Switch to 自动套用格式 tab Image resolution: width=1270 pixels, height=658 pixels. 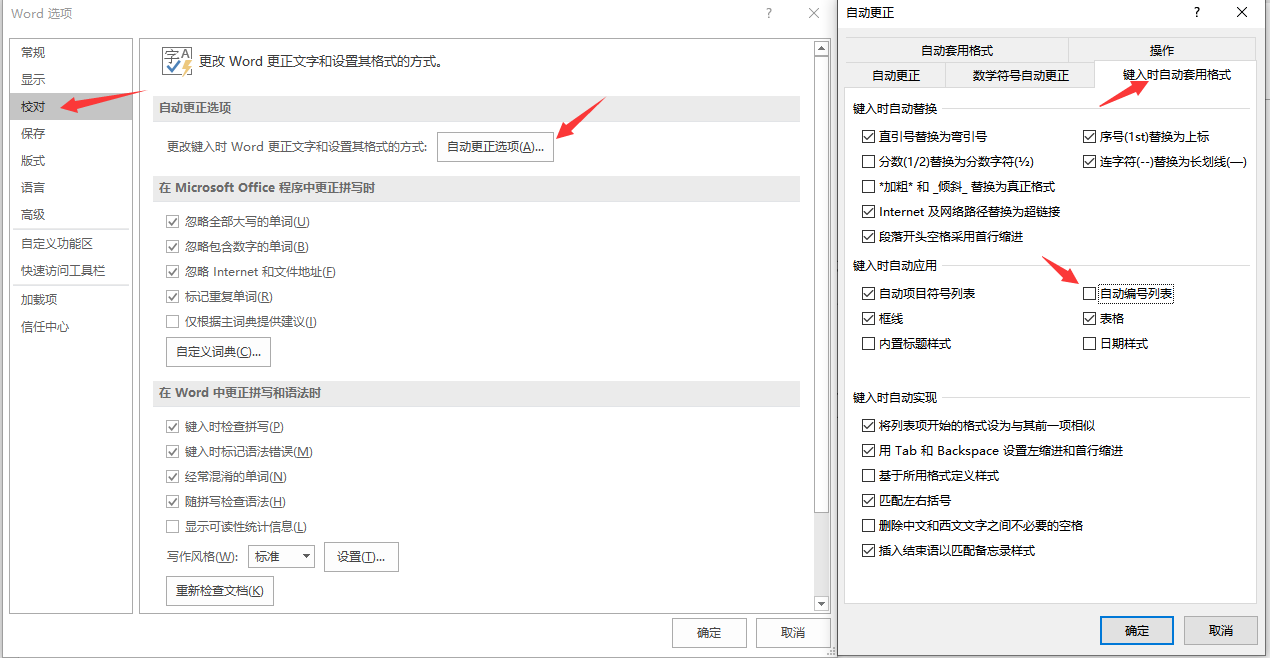click(957, 50)
